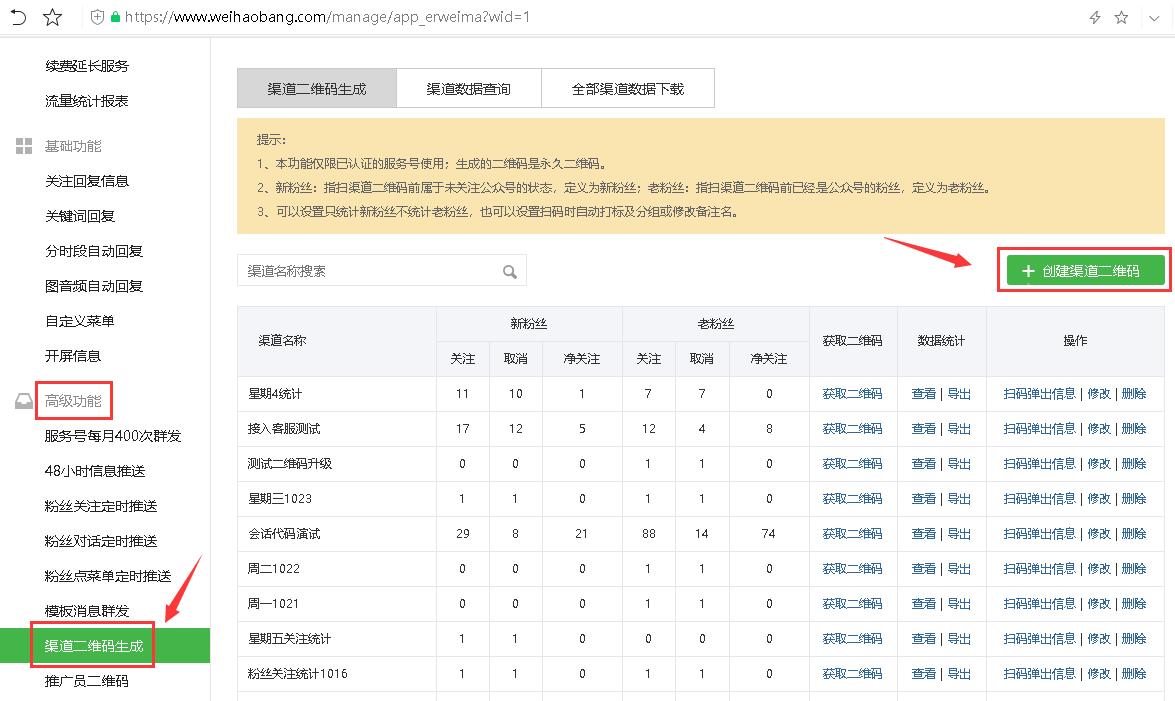Image resolution: width=1175 pixels, height=701 pixels.
Task: Open the 全部渠道数据下载 tab
Action: point(628,88)
